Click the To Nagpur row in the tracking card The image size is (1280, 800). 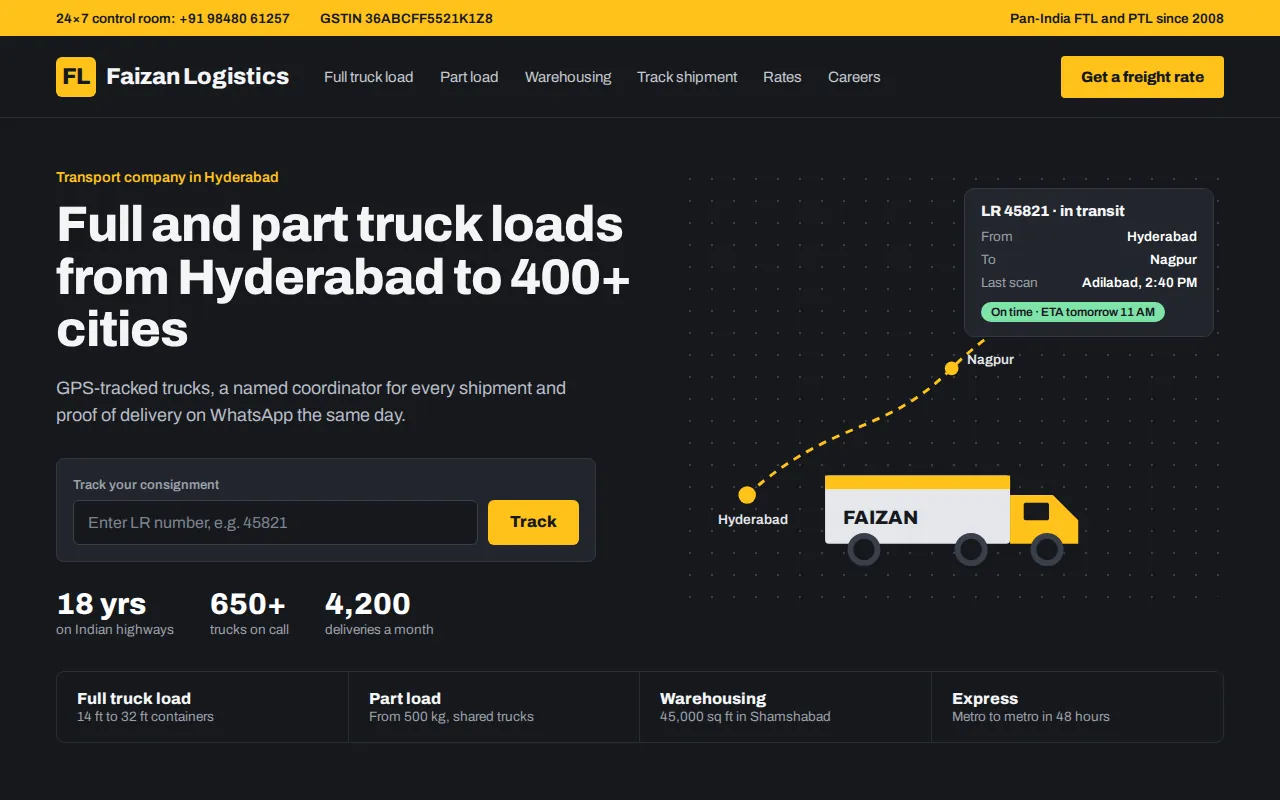point(1089,260)
